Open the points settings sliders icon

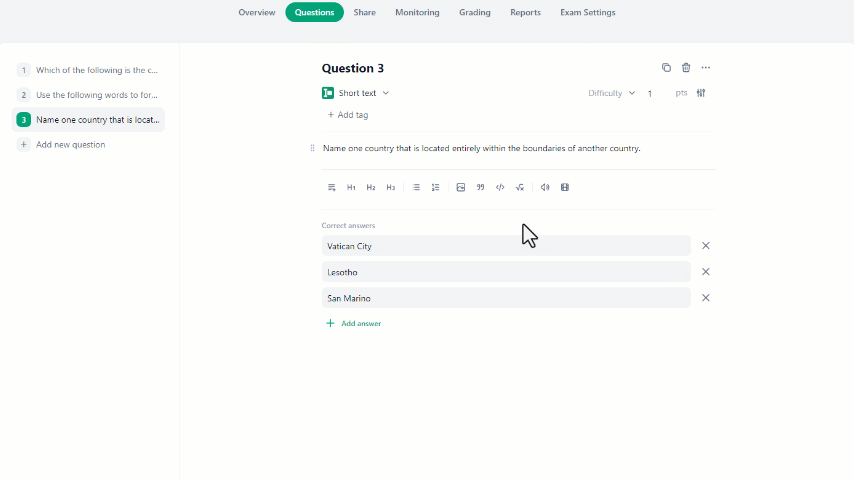click(x=701, y=93)
